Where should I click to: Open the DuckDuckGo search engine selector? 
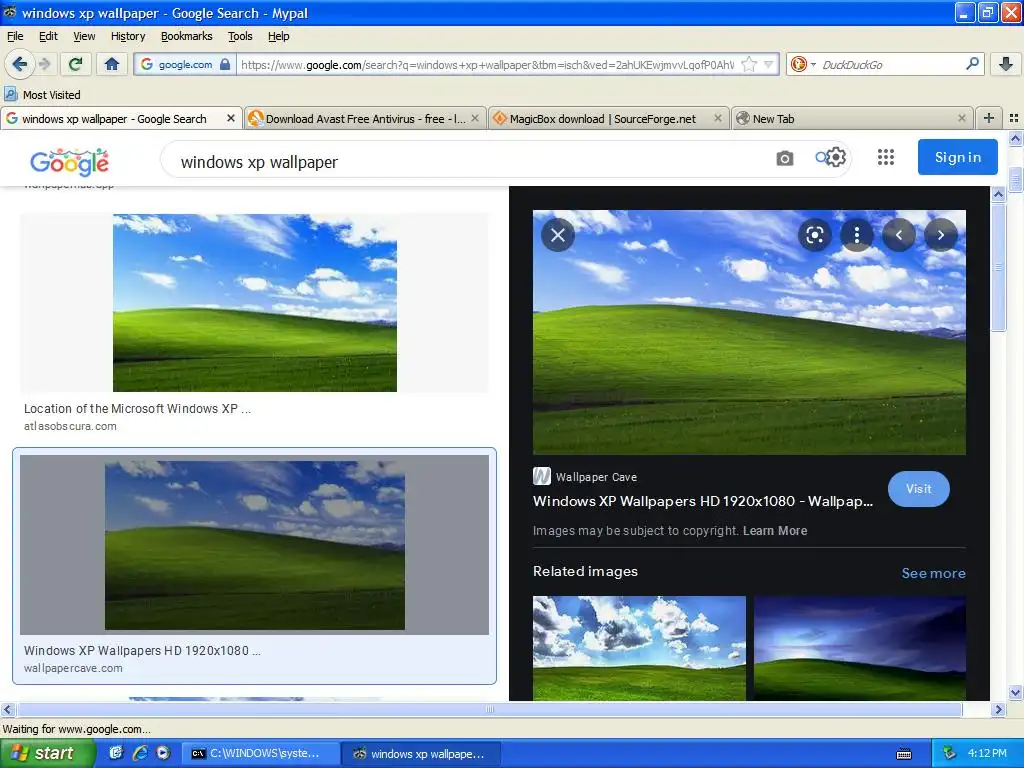coord(803,64)
